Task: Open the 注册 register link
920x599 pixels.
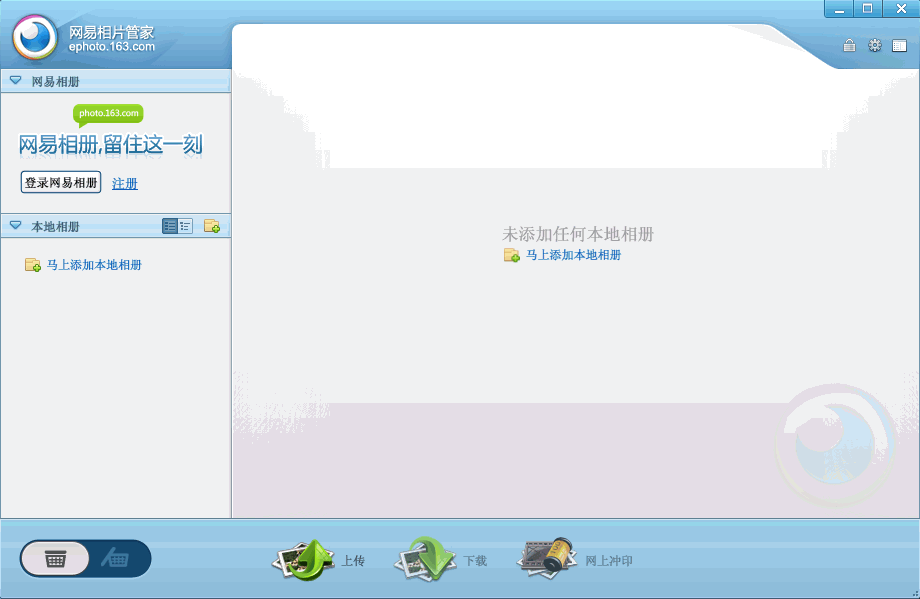Action: coord(124,184)
